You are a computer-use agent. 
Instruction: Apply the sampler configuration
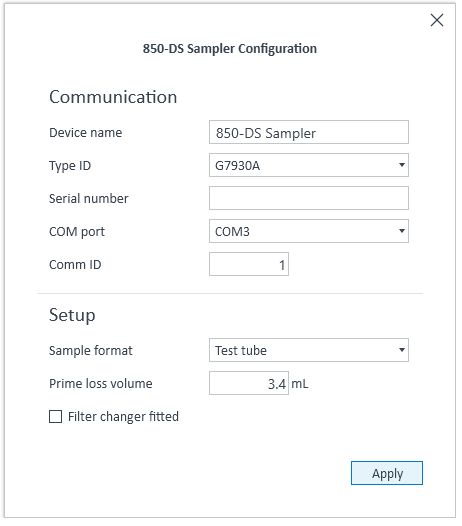pyautogui.click(x=387, y=473)
